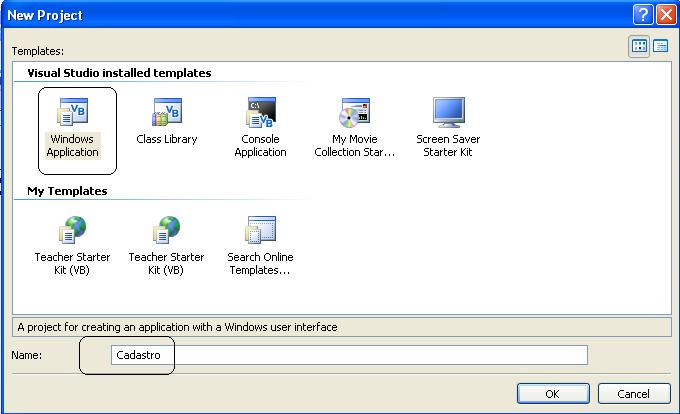Pick the Console Application template
Screen dimensions: 680x414
pyautogui.click(x=261, y=127)
